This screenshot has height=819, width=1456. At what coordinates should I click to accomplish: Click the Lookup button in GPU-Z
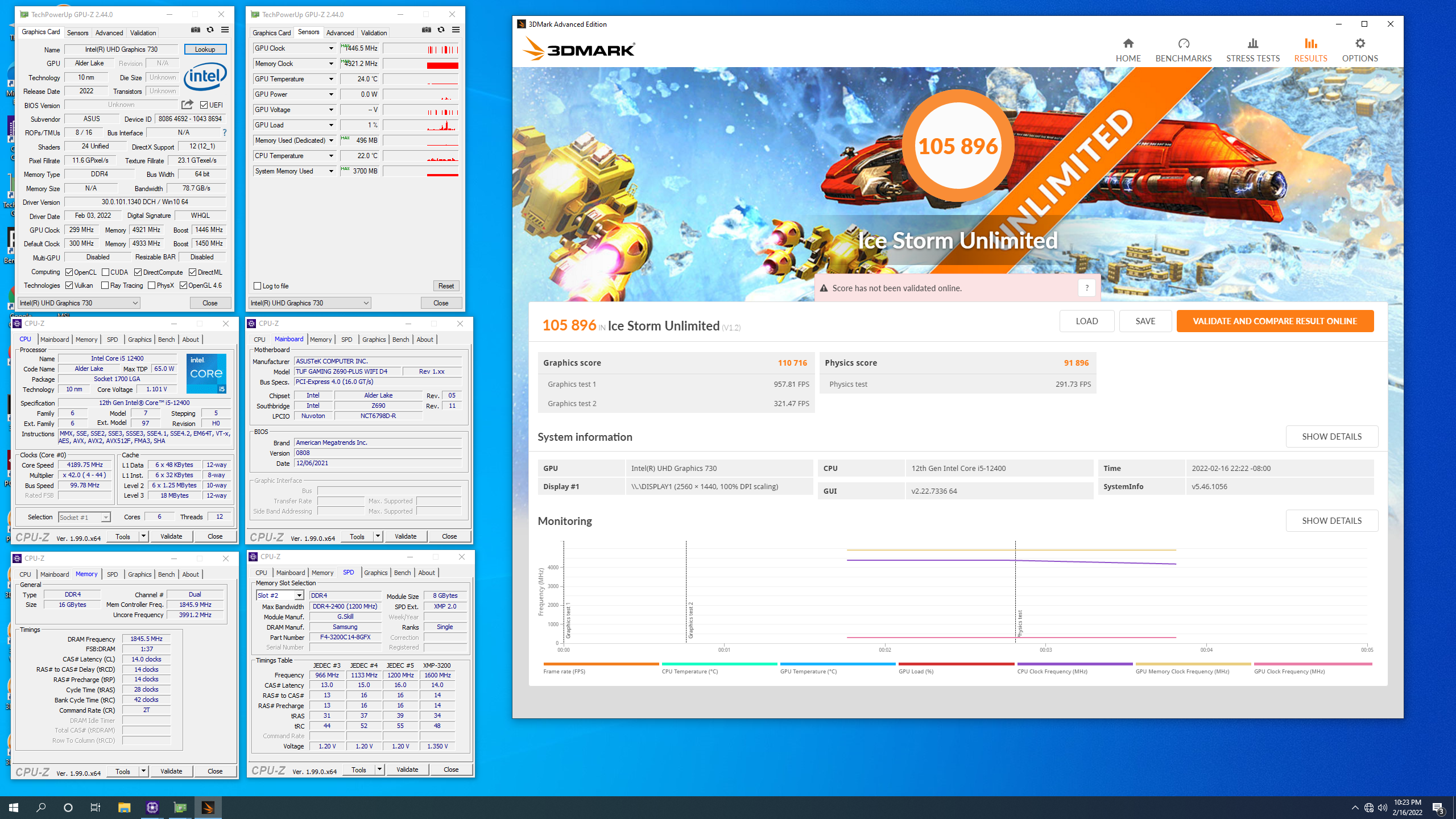[205, 49]
